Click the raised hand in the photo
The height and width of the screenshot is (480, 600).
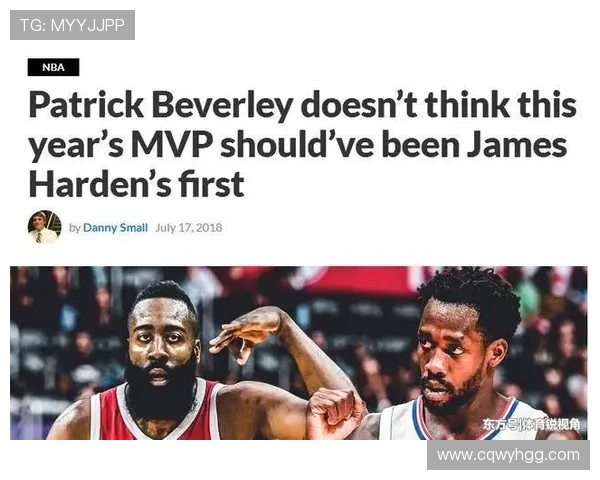tap(245, 335)
